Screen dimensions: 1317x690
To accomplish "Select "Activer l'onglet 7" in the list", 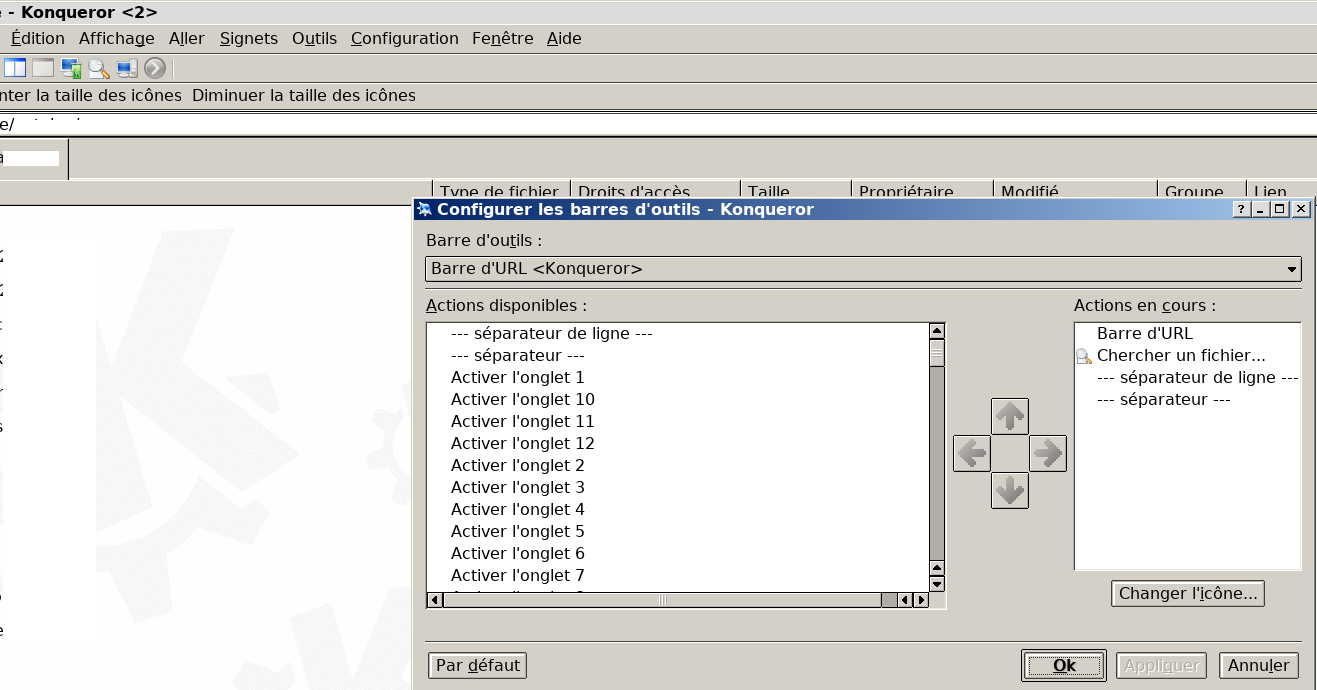I will (518, 575).
